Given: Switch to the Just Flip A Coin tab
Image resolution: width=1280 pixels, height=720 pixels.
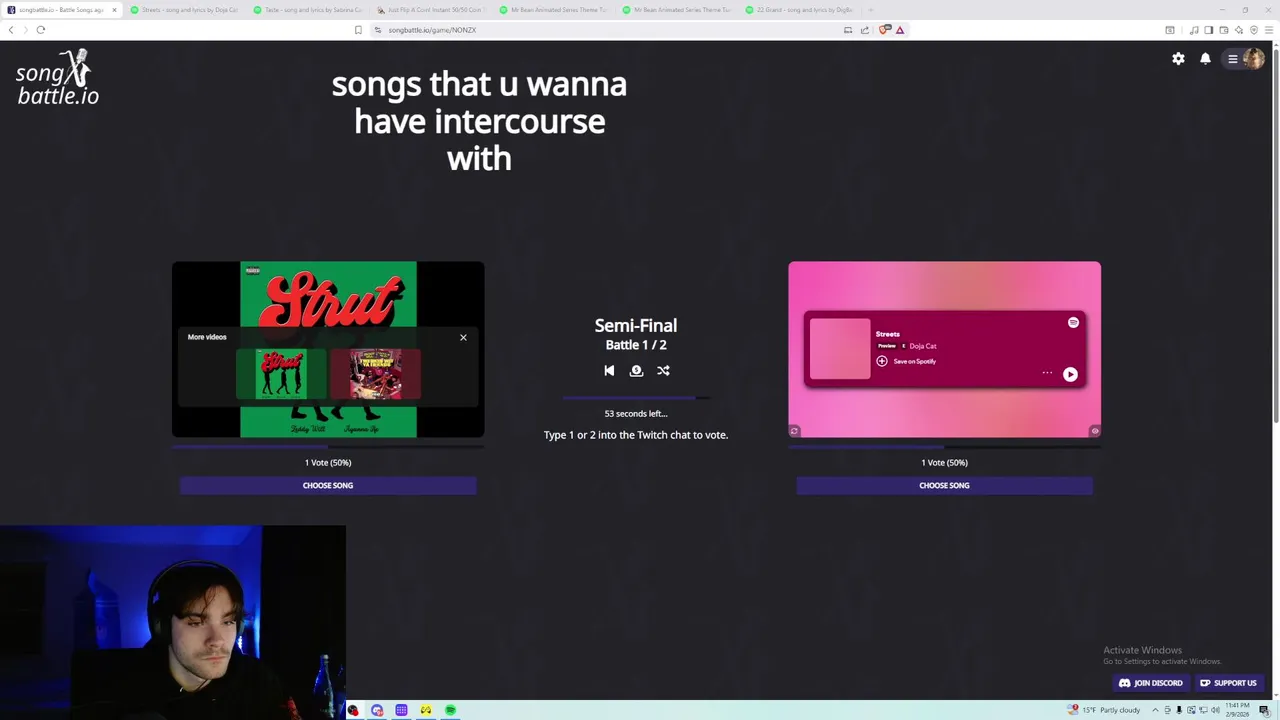Looking at the screenshot, I should (432, 10).
